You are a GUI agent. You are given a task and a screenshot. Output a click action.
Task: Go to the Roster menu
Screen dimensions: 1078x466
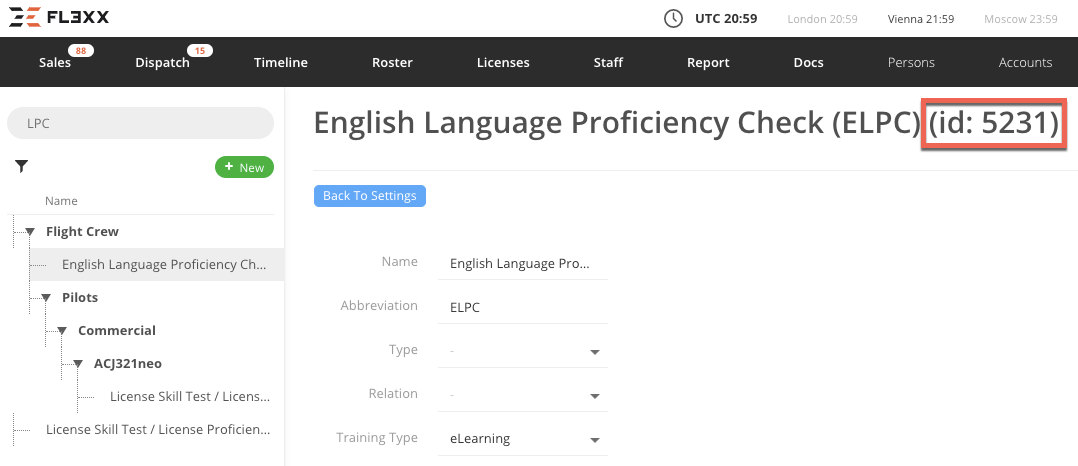(392, 62)
